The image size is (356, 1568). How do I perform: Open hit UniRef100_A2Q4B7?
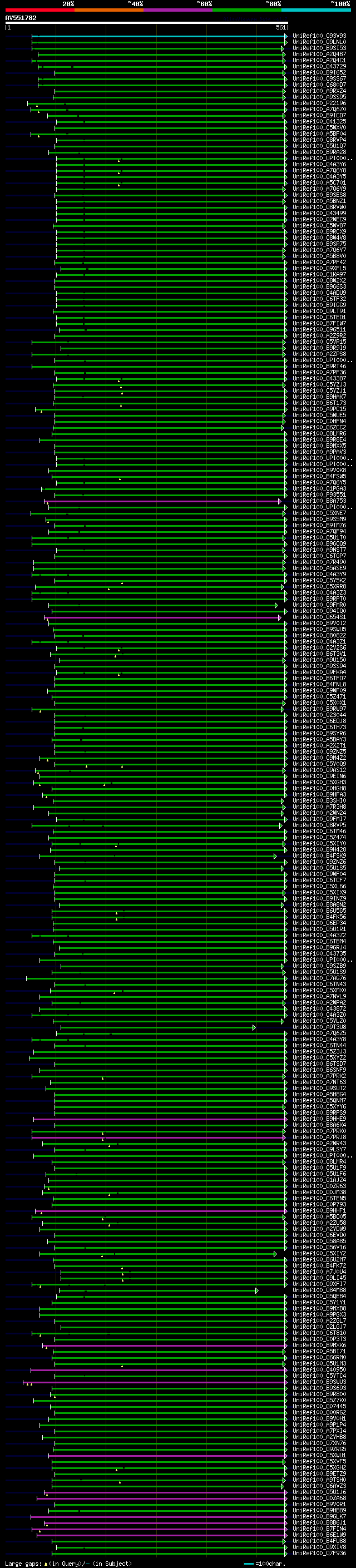tap(319, 54)
